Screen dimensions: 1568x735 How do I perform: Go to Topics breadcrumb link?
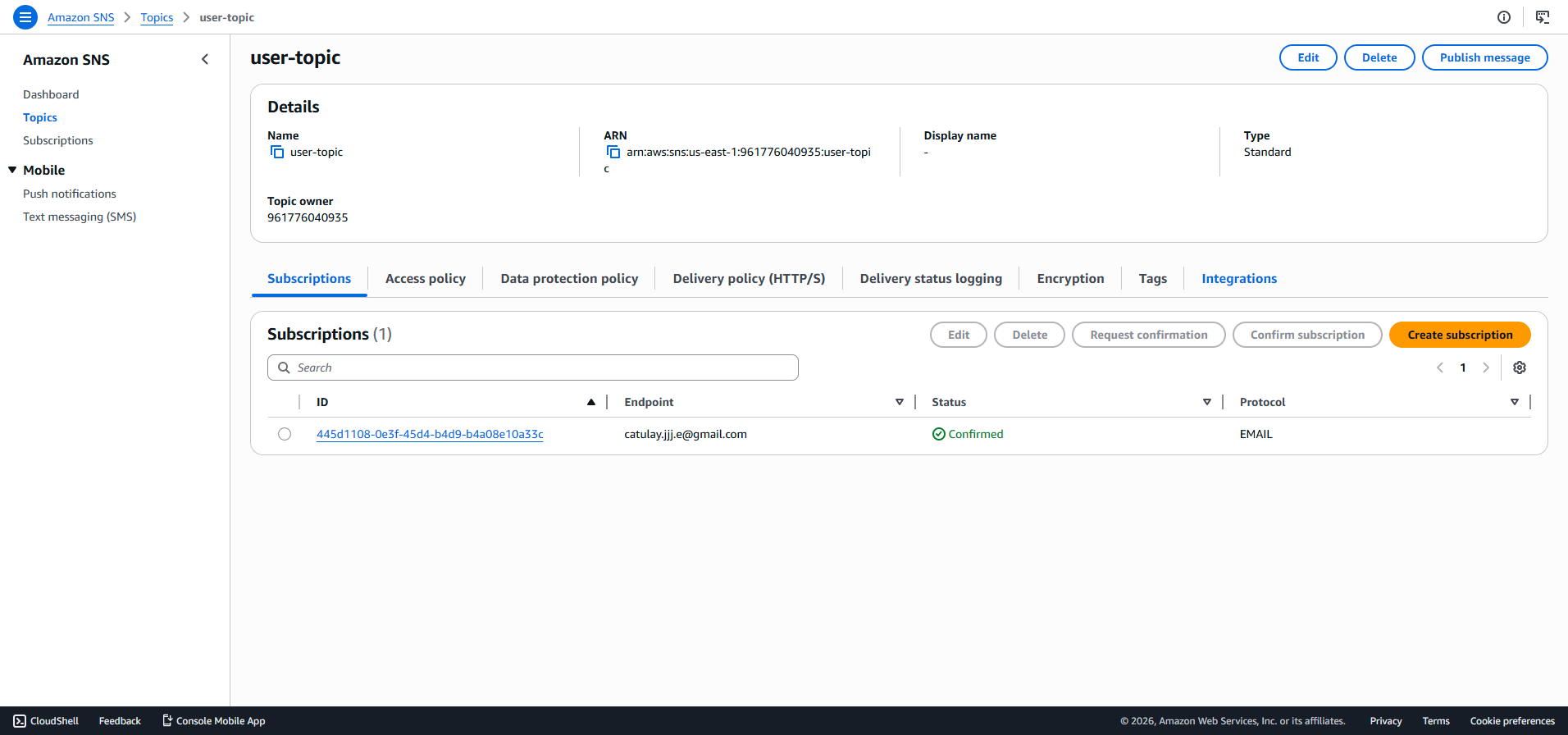tap(157, 17)
